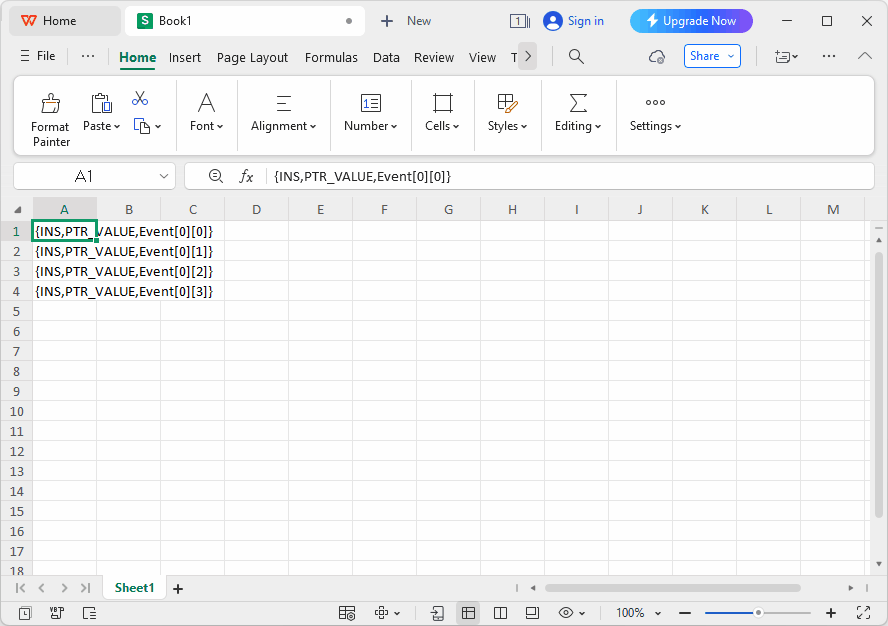888x626 pixels.
Task: Open the three-dot quick access menu
Action: pyautogui.click(x=88, y=56)
